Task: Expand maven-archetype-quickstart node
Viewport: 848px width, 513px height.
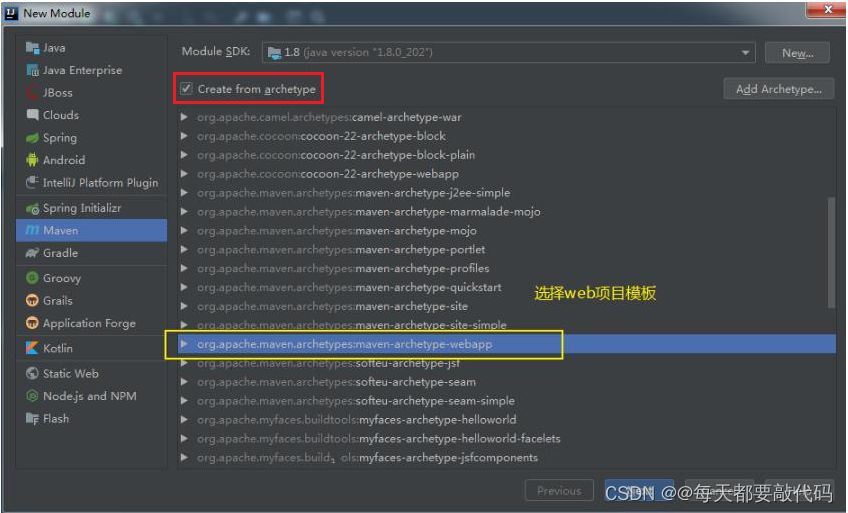Action: pyautogui.click(x=184, y=287)
